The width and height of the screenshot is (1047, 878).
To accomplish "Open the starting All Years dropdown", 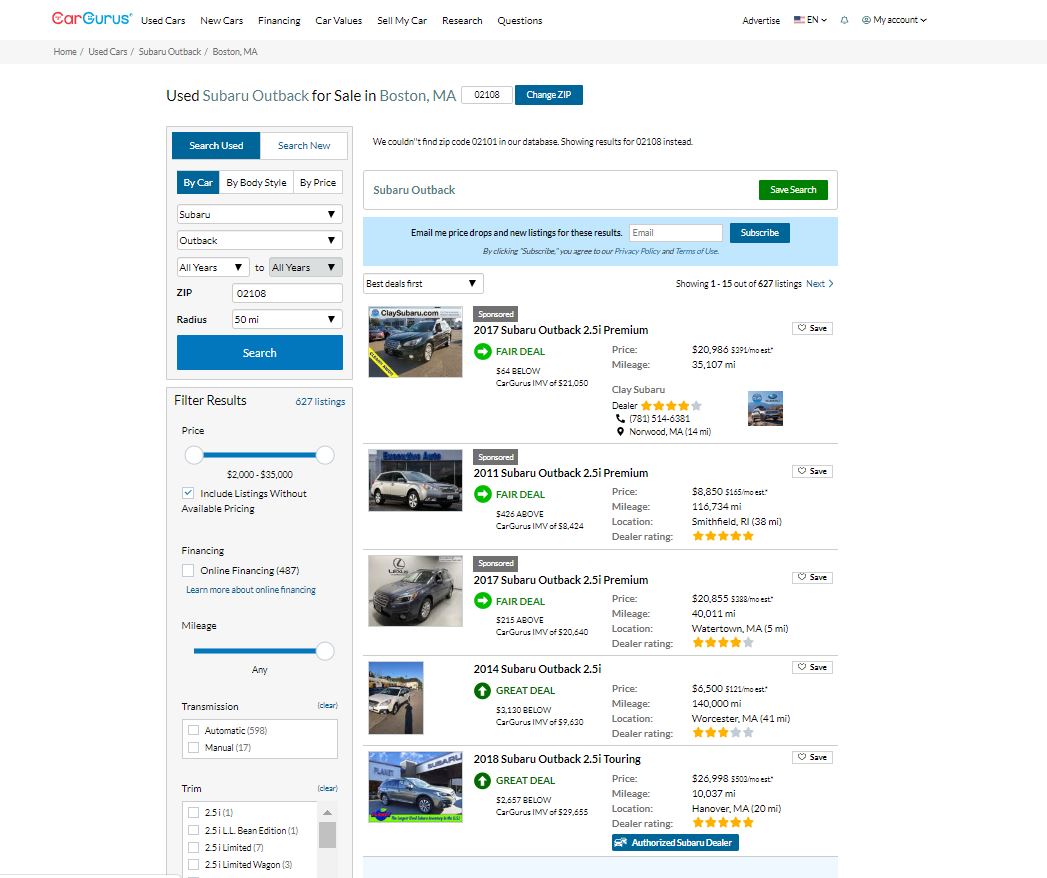I will point(213,267).
